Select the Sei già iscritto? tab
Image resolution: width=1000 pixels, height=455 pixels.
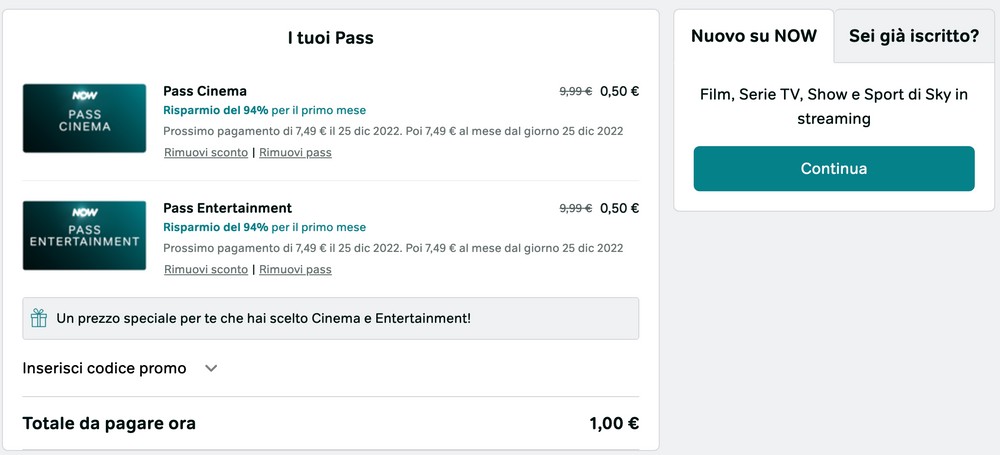(913, 37)
